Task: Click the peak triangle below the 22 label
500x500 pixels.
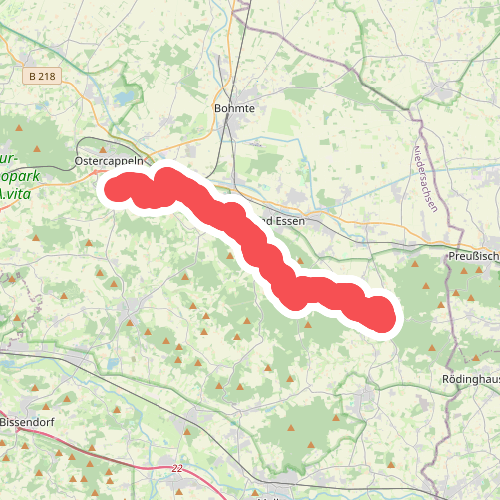Action: 179,492
